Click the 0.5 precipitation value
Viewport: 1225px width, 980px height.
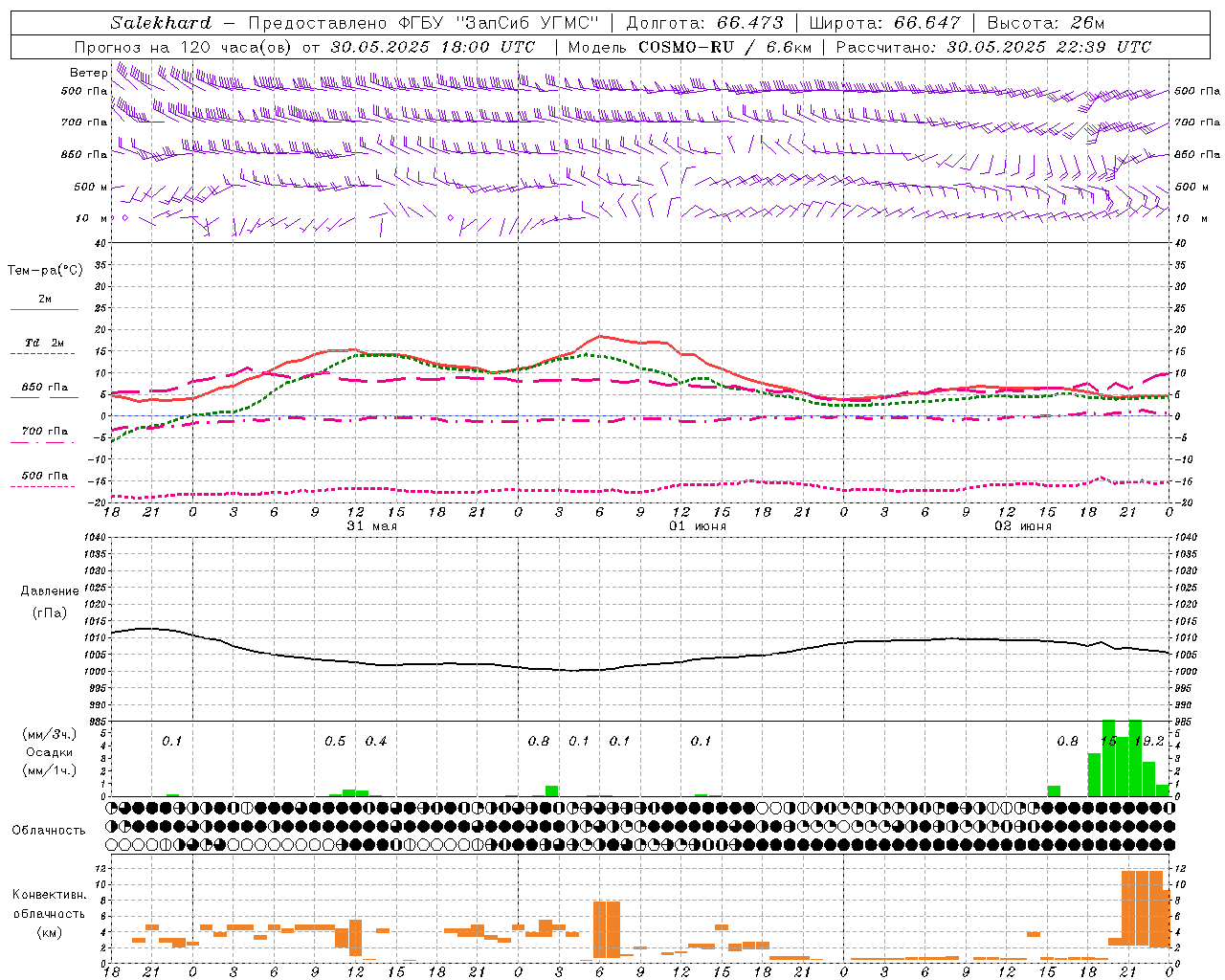click(x=335, y=741)
